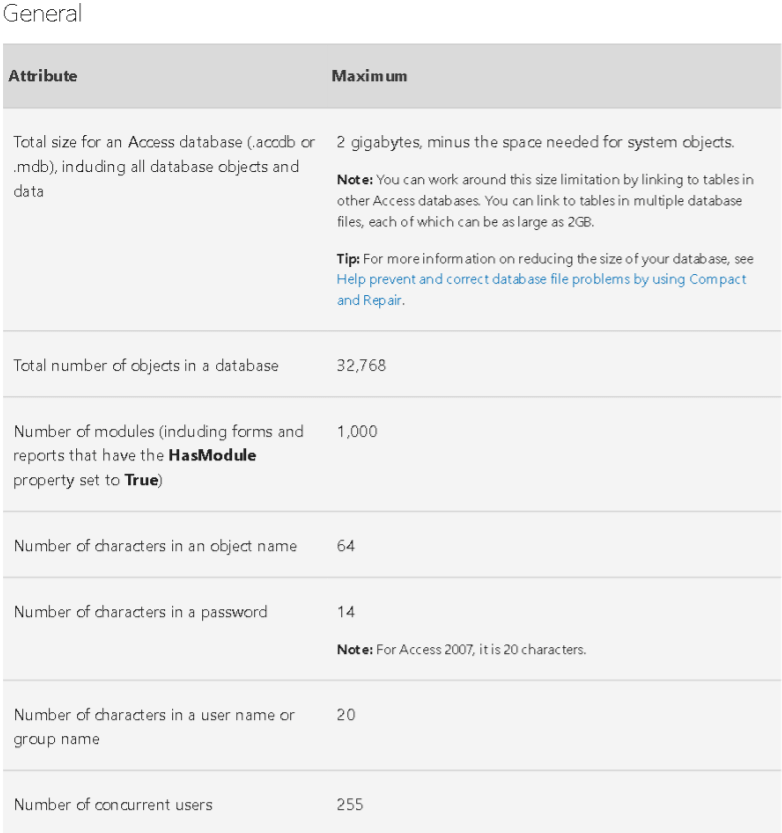Viewport: 782px width, 833px height.
Task: Click the Attribute column header
Action: (x=42, y=76)
